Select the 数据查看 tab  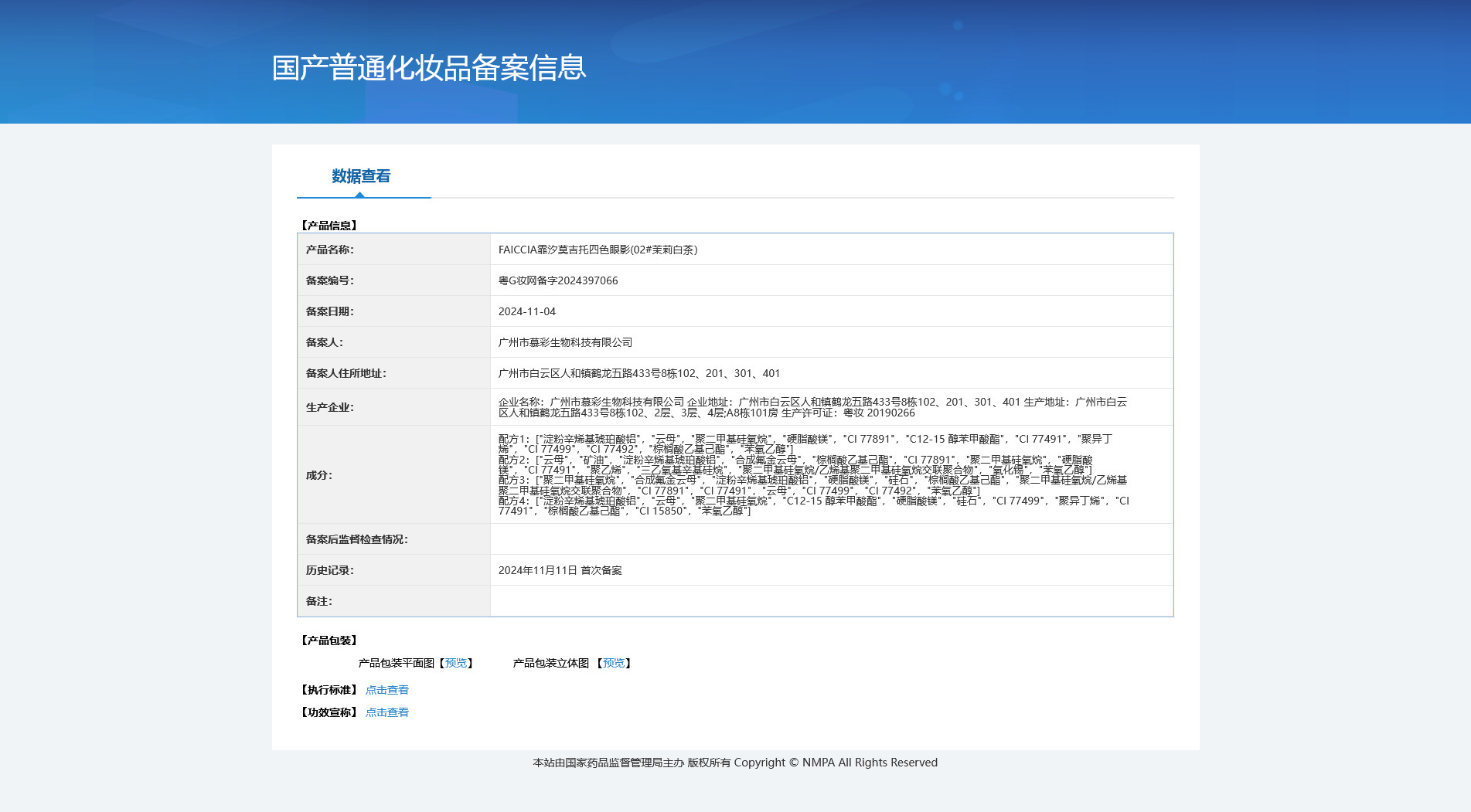click(361, 176)
